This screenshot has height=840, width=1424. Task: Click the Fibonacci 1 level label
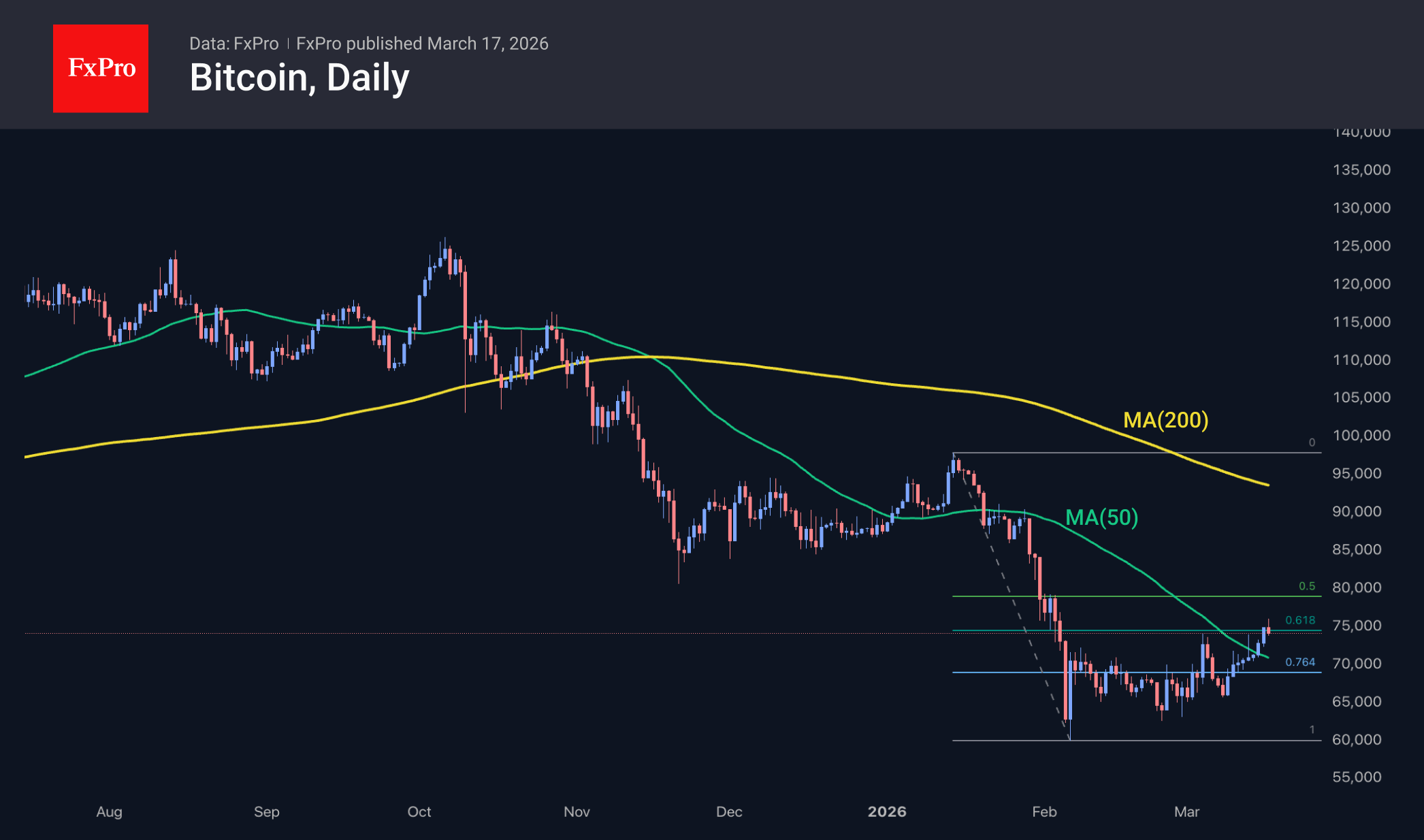(x=1312, y=730)
